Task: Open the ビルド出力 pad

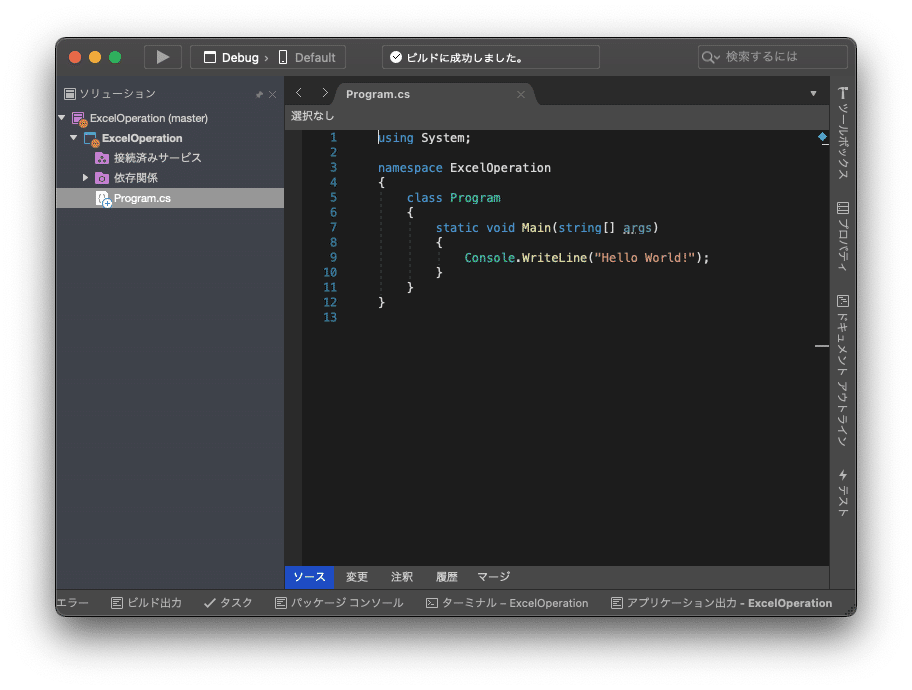Action: pos(147,603)
